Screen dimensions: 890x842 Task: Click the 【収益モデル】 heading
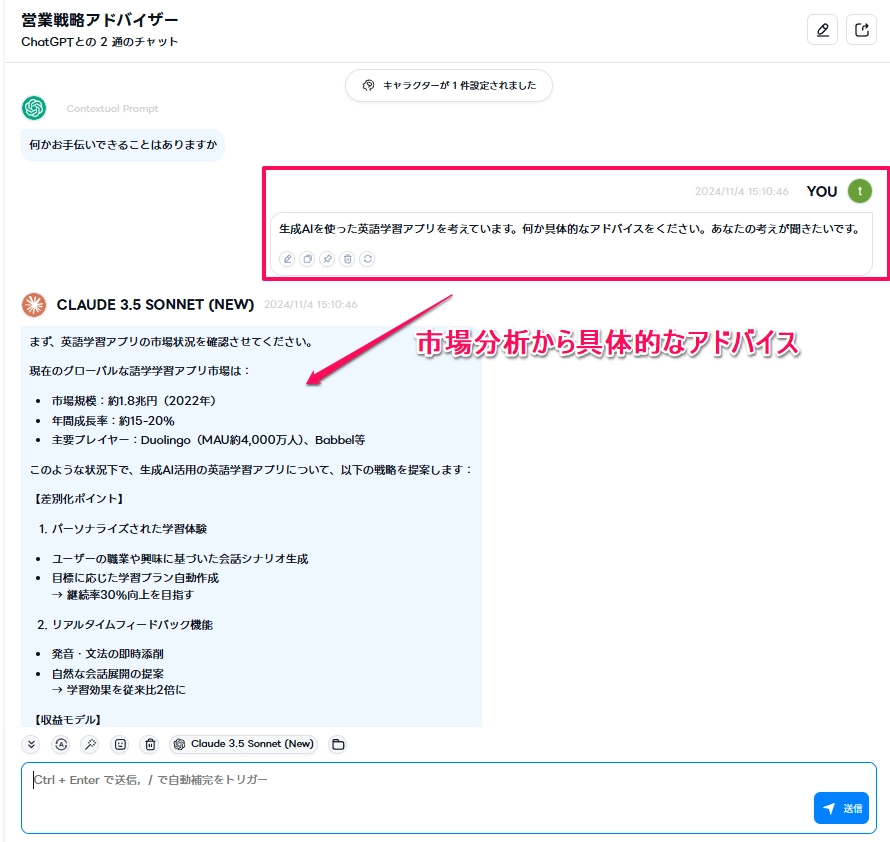click(x=67, y=720)
